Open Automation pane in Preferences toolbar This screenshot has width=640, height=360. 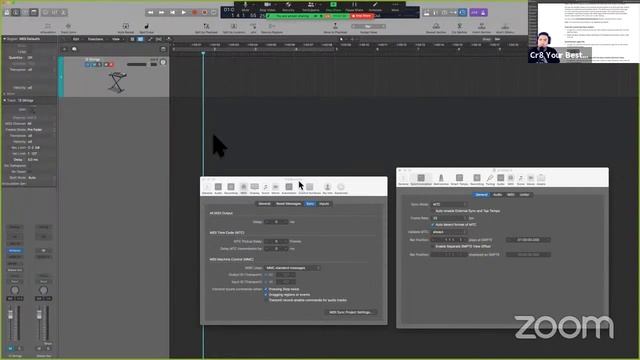click(x=289, y=188)
